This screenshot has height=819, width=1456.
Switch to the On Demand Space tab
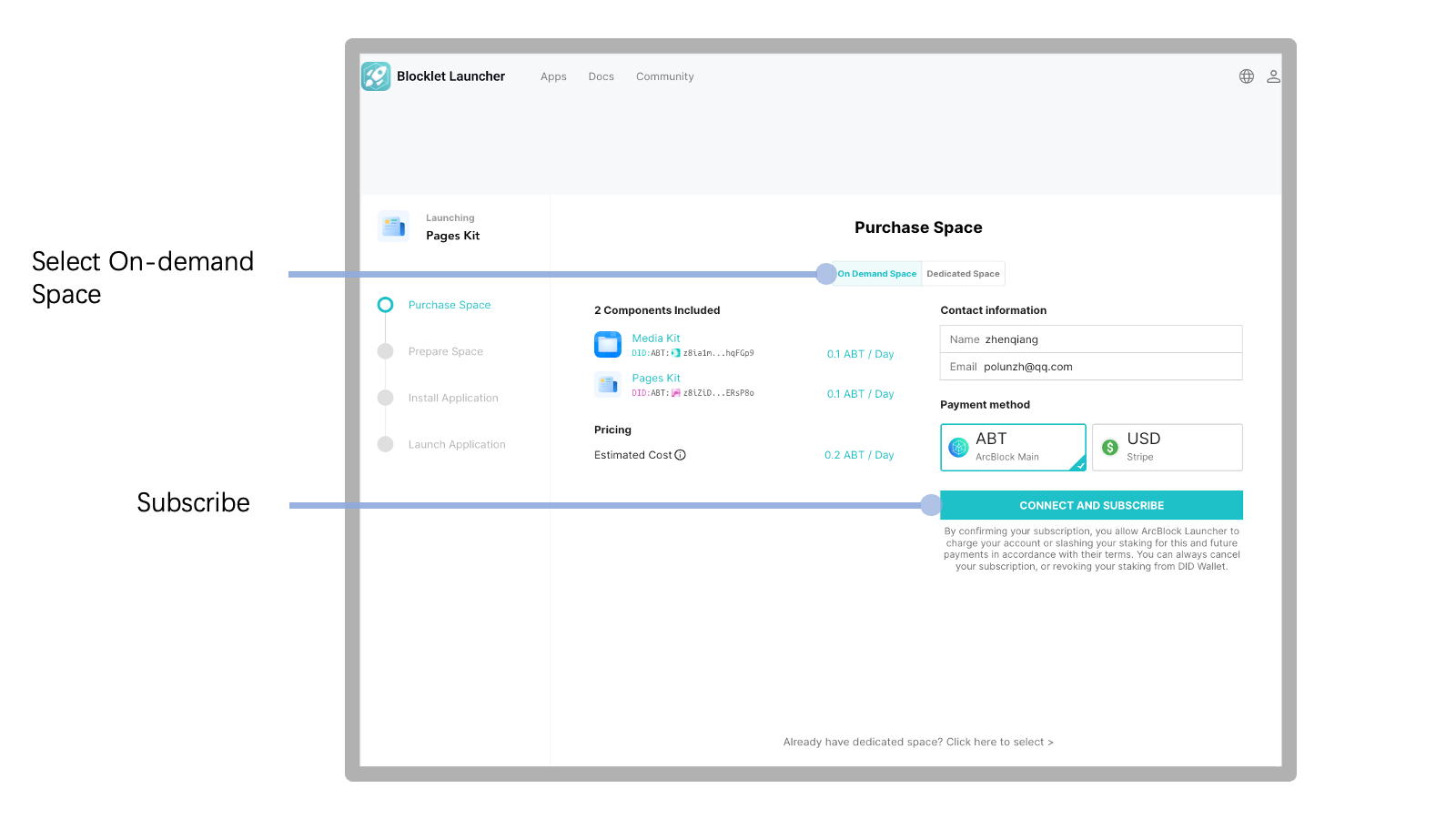[878, 274]
